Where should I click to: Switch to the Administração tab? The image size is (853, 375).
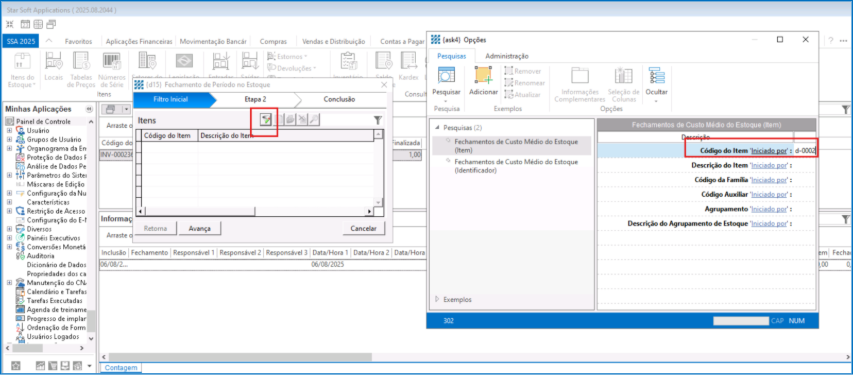[x=506, y=56]
